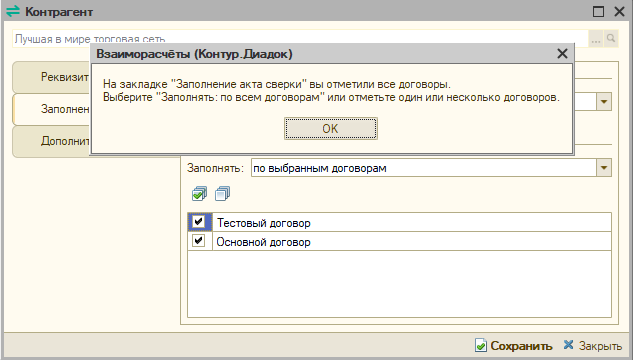
Task: Click the green document save icon
Action: pyautogui.click(x=481, y=345)
